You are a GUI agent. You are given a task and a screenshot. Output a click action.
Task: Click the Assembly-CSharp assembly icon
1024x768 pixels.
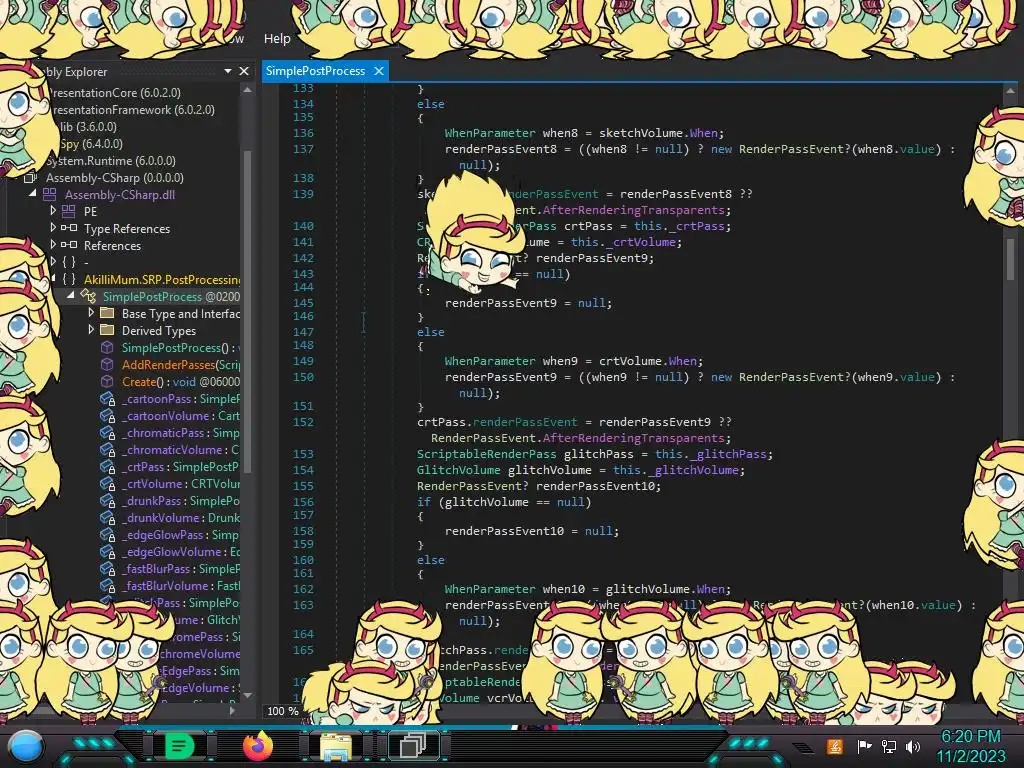click(x=30, y=178)
